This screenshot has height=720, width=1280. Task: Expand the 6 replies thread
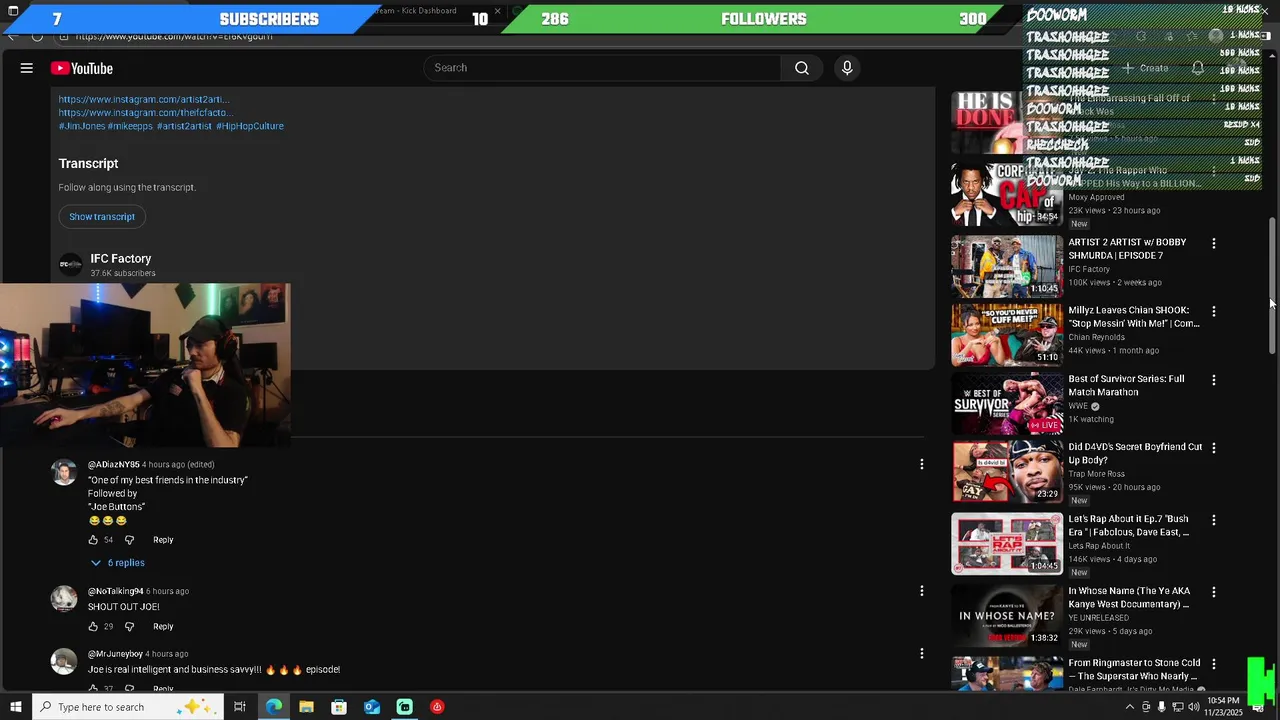pyautogui.click(x=118, y=563)
